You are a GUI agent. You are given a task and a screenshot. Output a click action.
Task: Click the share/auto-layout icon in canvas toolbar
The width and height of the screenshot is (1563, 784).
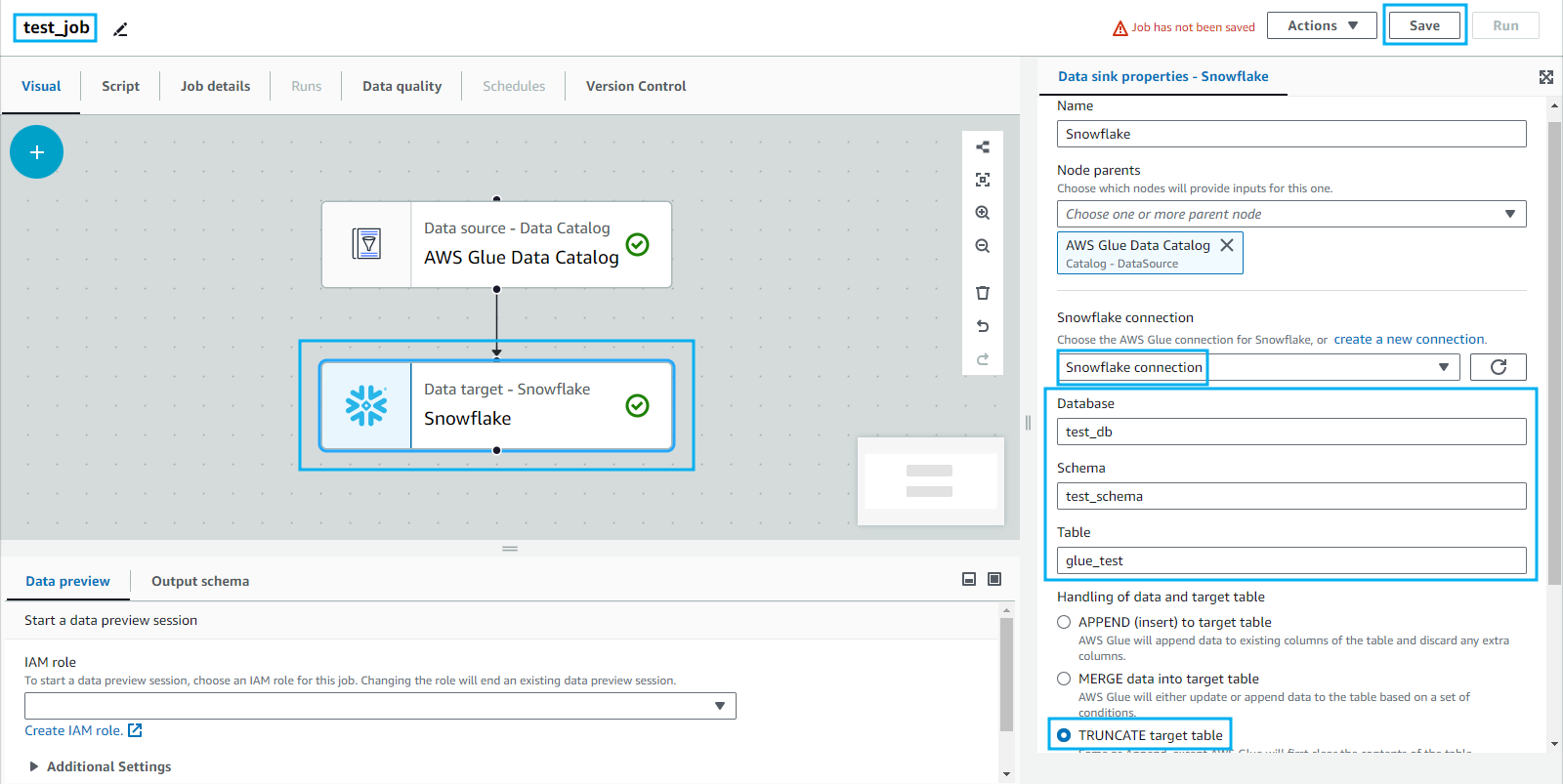[983, 147]
